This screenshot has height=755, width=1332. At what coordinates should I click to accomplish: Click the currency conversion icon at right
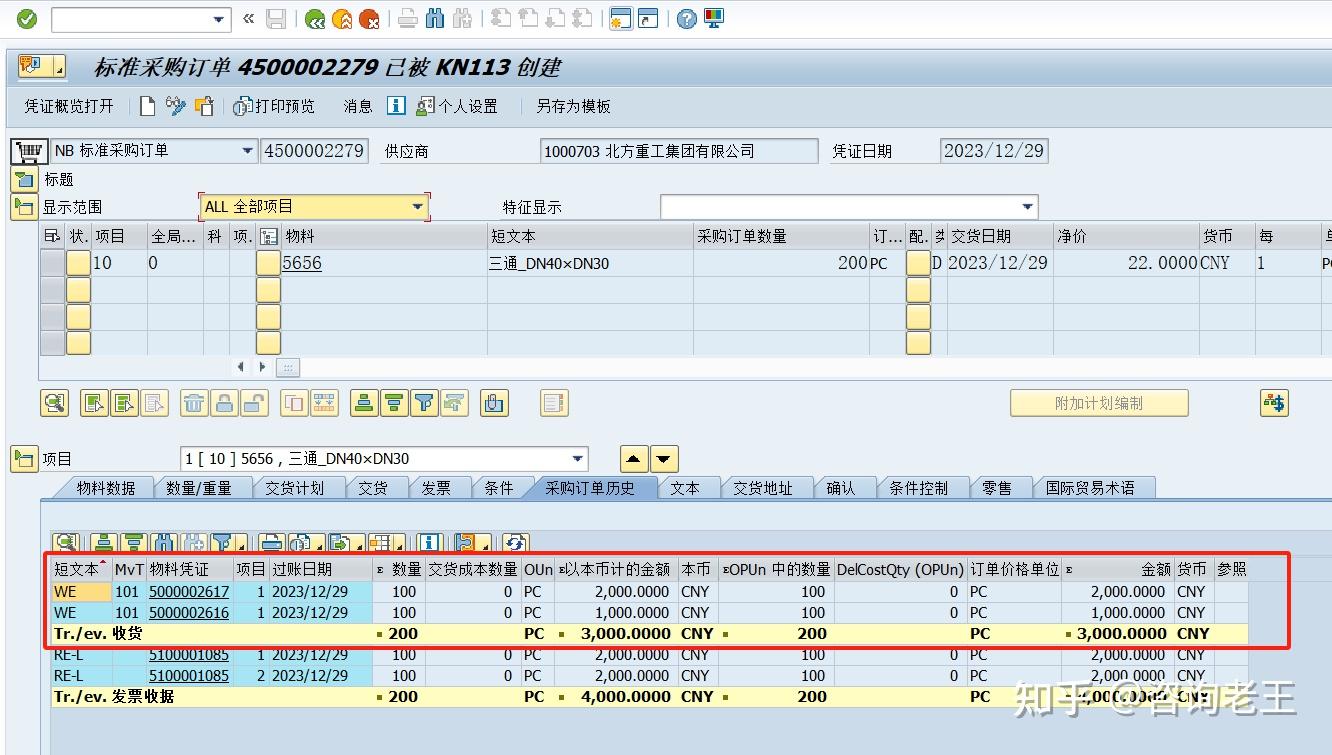tap(1273, 403)
